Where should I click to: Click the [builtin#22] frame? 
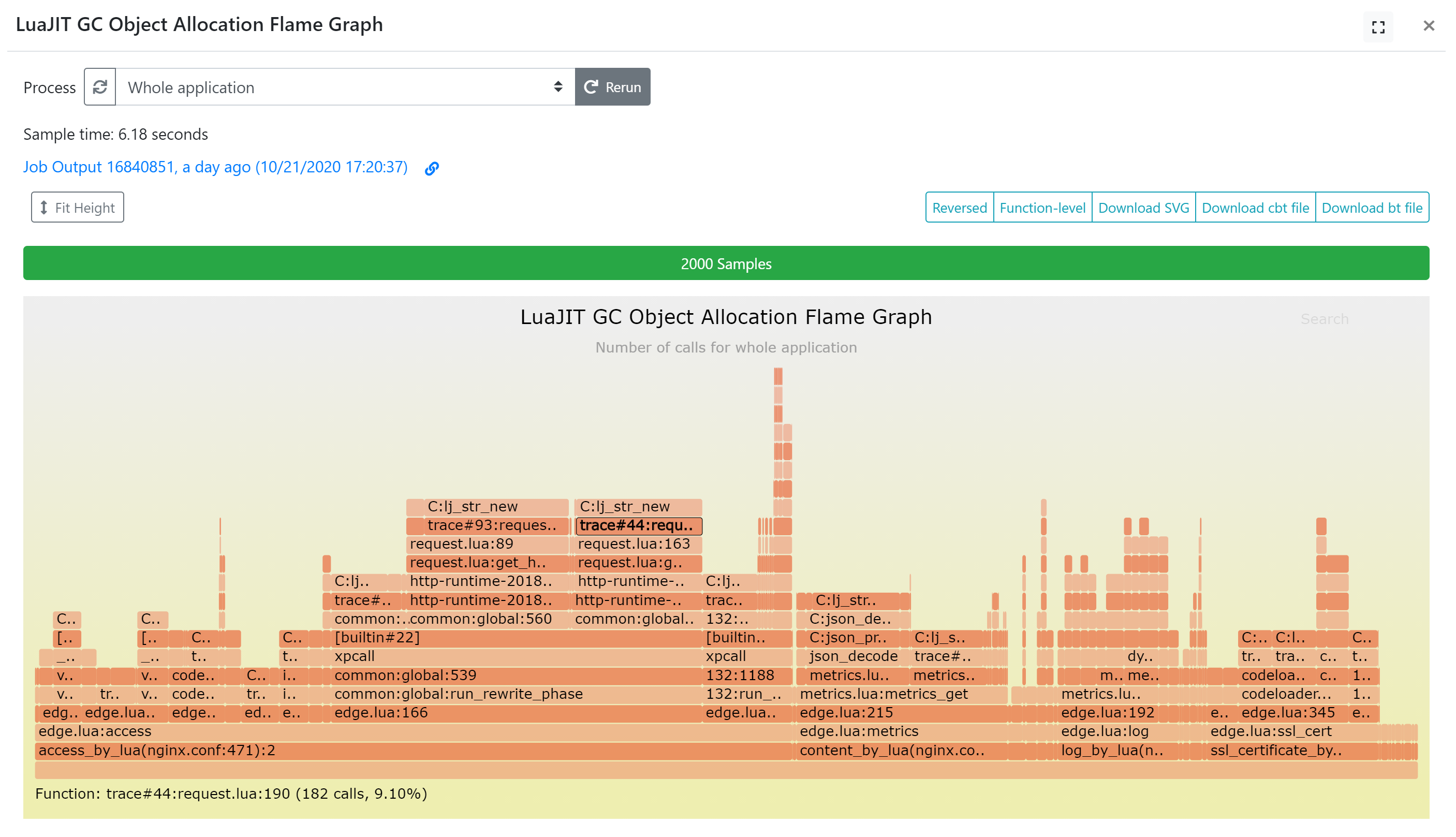[x=516, y=638]
